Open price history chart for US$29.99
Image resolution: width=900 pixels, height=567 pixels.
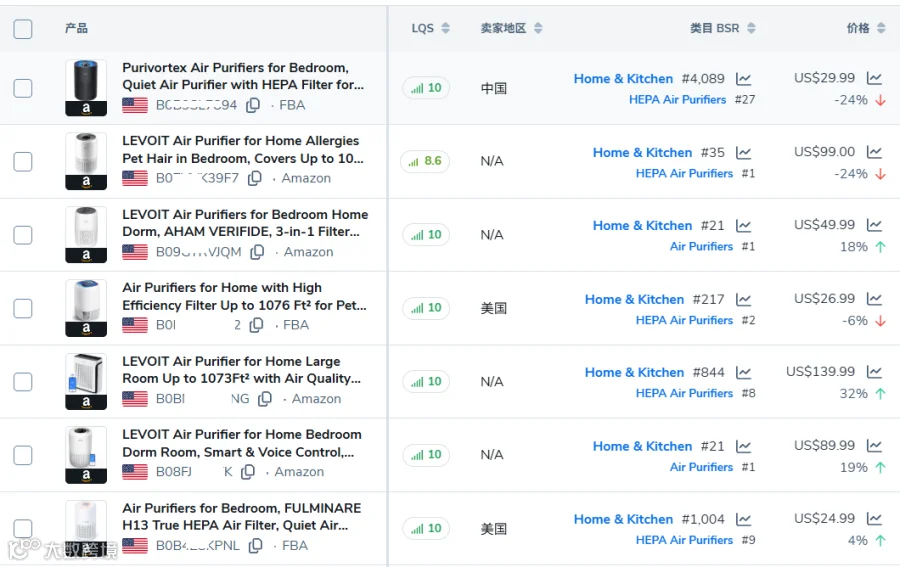[875, 77]
